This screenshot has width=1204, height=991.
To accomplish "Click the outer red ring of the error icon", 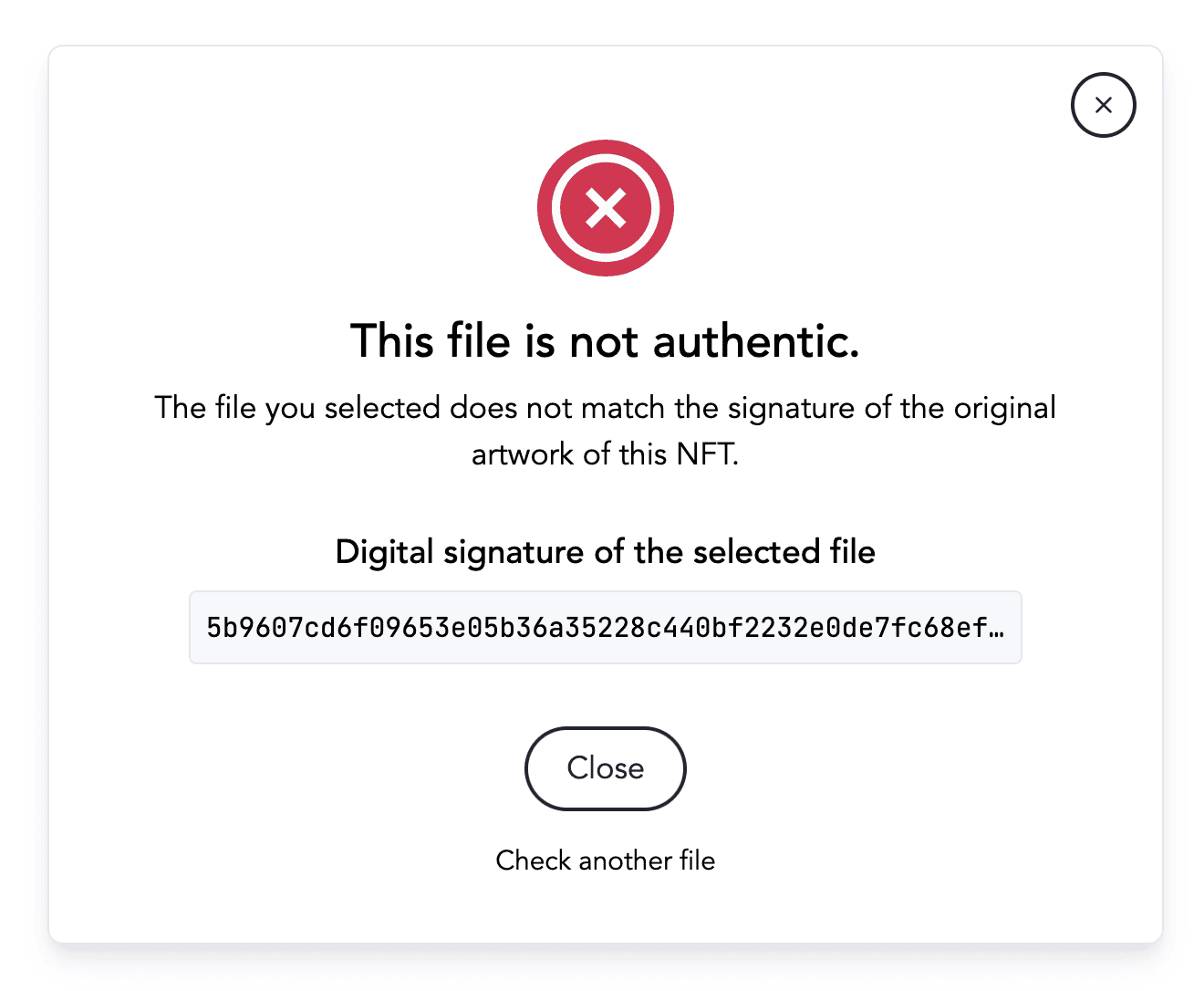I will [547, 208].
